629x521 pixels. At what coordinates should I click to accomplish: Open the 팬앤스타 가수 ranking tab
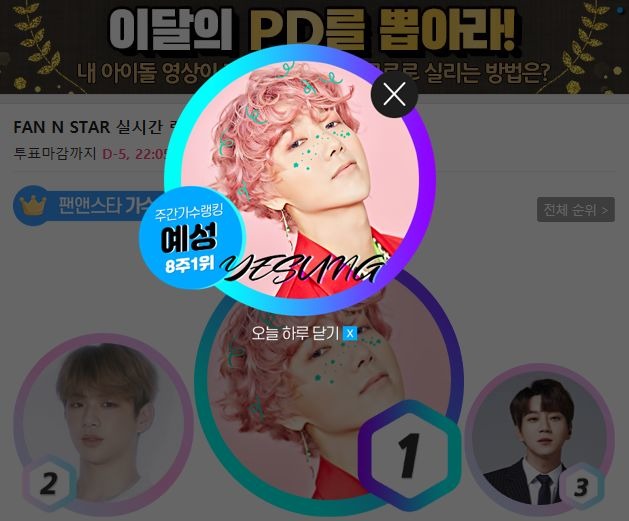tap(86, 205)
